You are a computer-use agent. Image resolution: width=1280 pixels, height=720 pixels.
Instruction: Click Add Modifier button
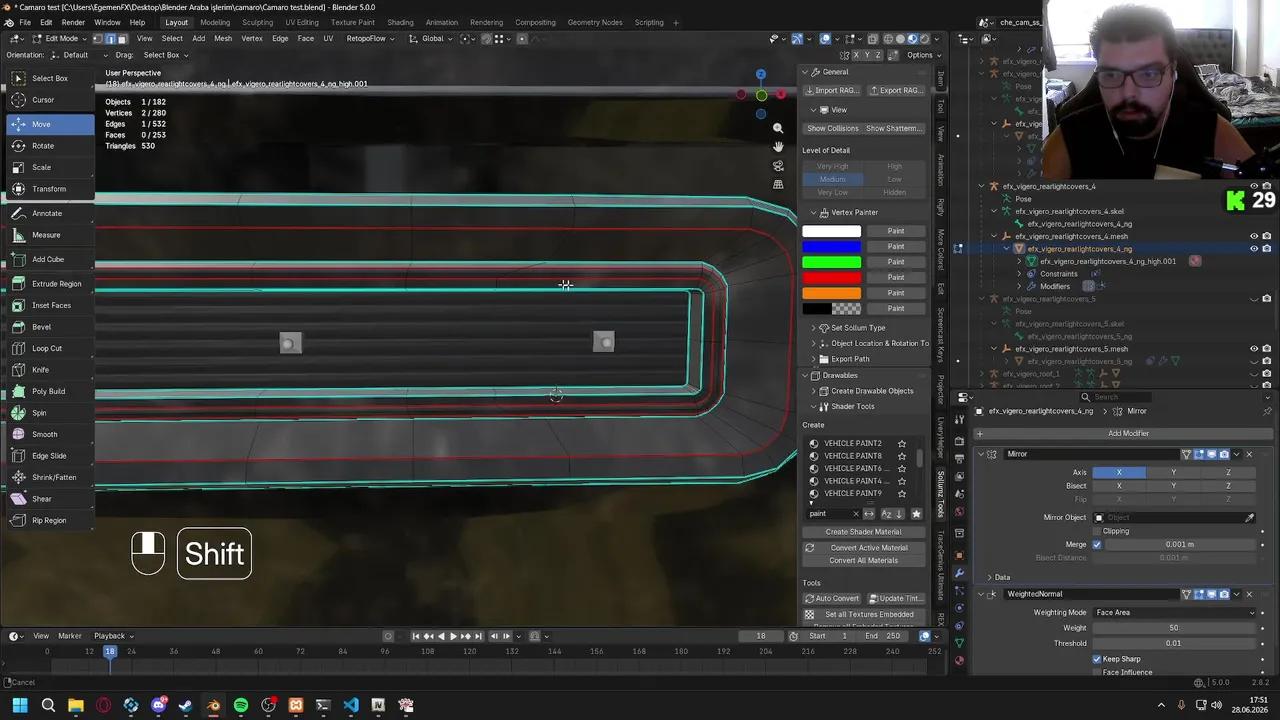click(1128, 434)
